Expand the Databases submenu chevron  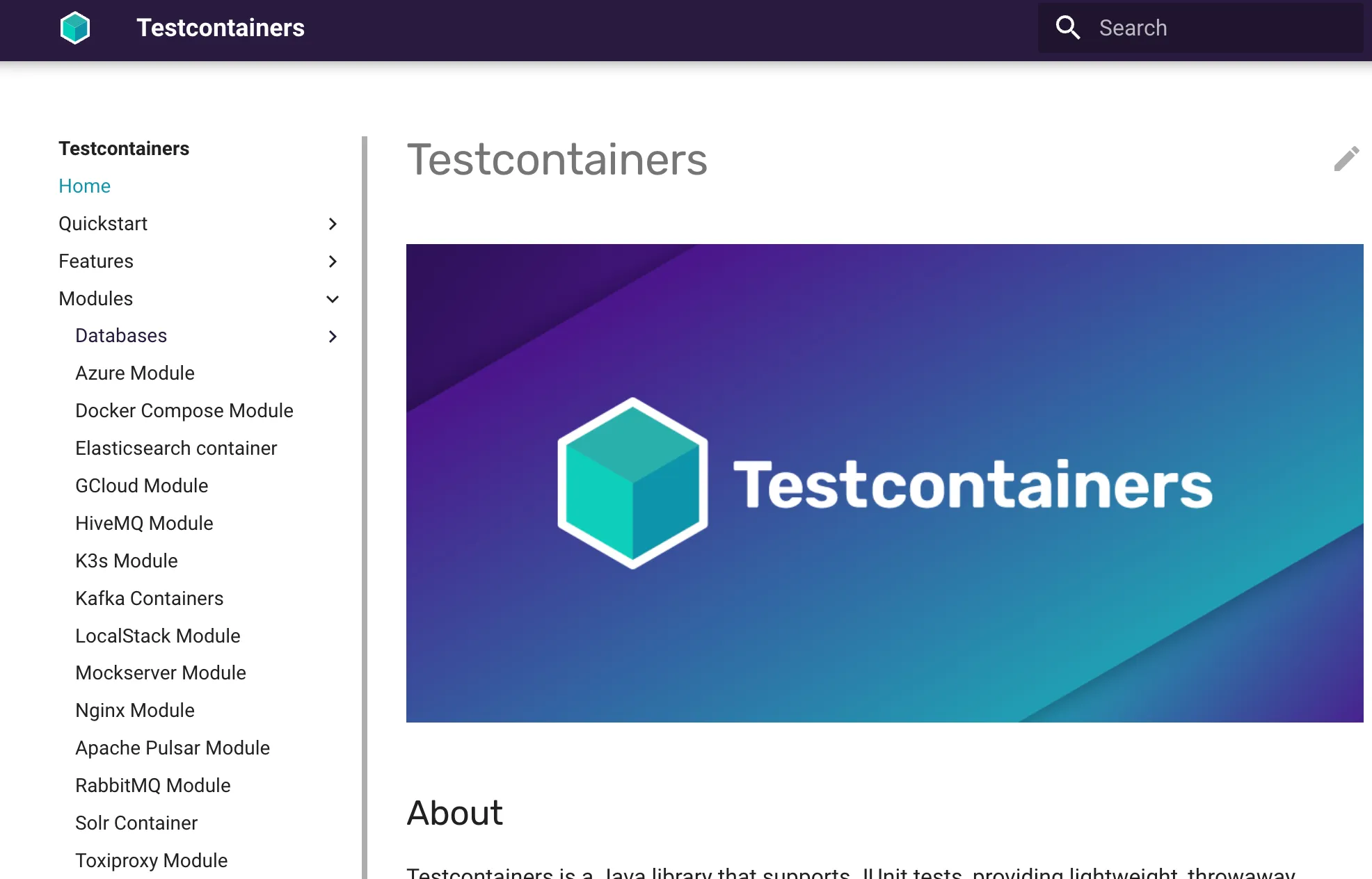pos(333,337)
